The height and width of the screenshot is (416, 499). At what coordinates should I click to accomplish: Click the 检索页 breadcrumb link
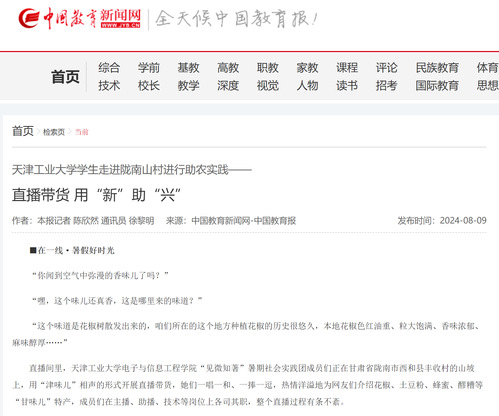(x=54, y=132)
